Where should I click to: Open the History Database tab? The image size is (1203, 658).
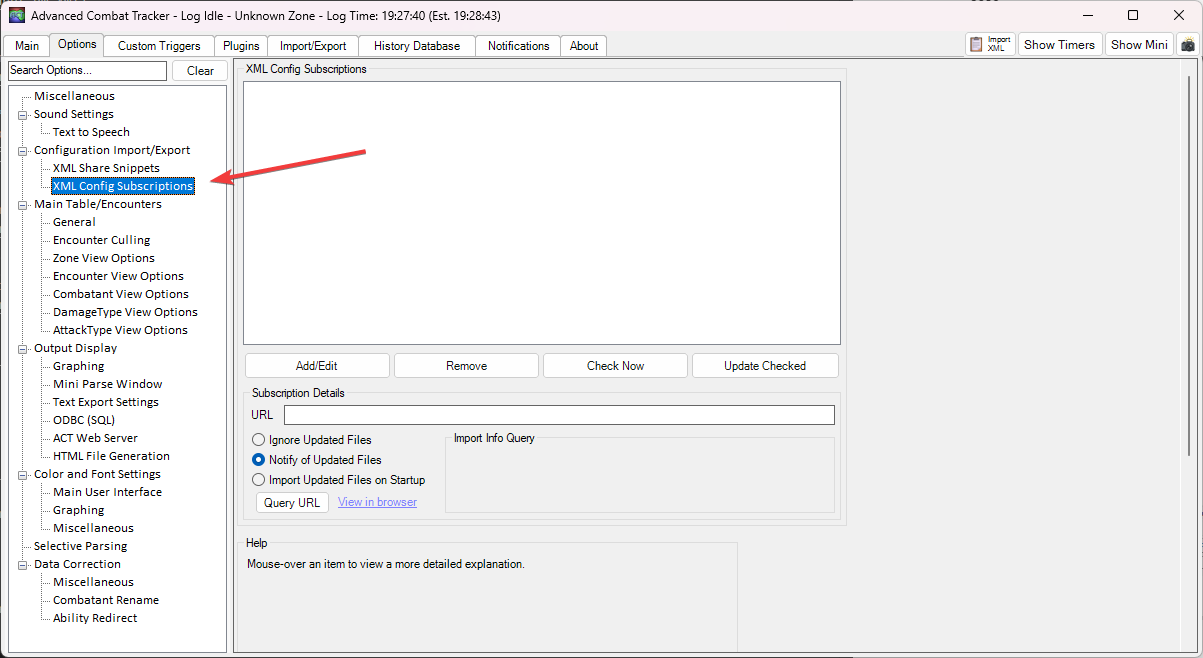click(x=417, y=46)
